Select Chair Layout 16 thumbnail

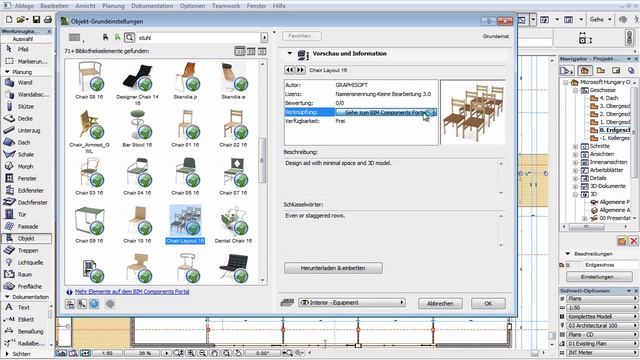(185, 224)
